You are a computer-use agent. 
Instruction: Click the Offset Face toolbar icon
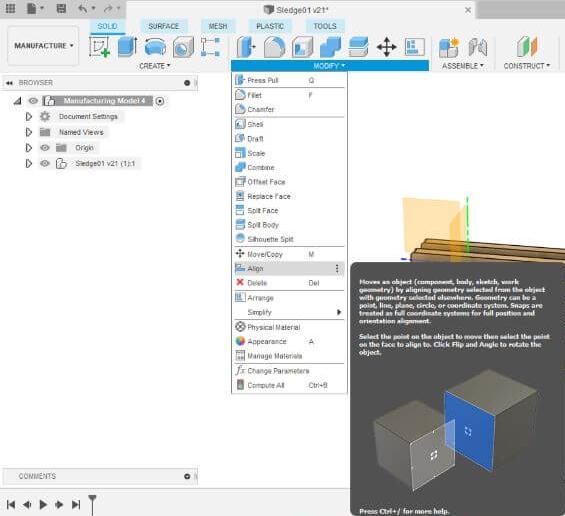tap(358, 47)
